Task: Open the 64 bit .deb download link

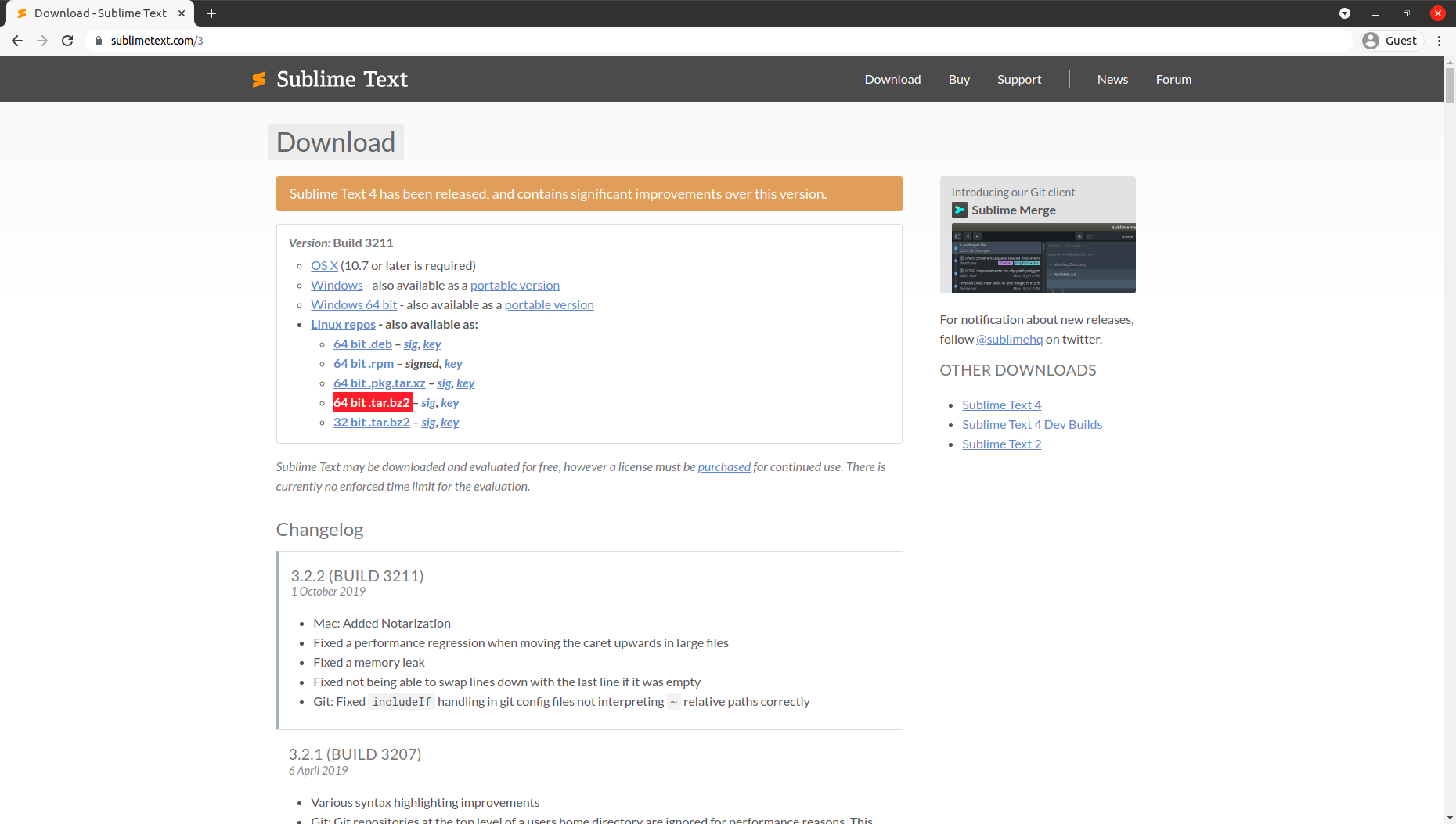Action: 362,344
